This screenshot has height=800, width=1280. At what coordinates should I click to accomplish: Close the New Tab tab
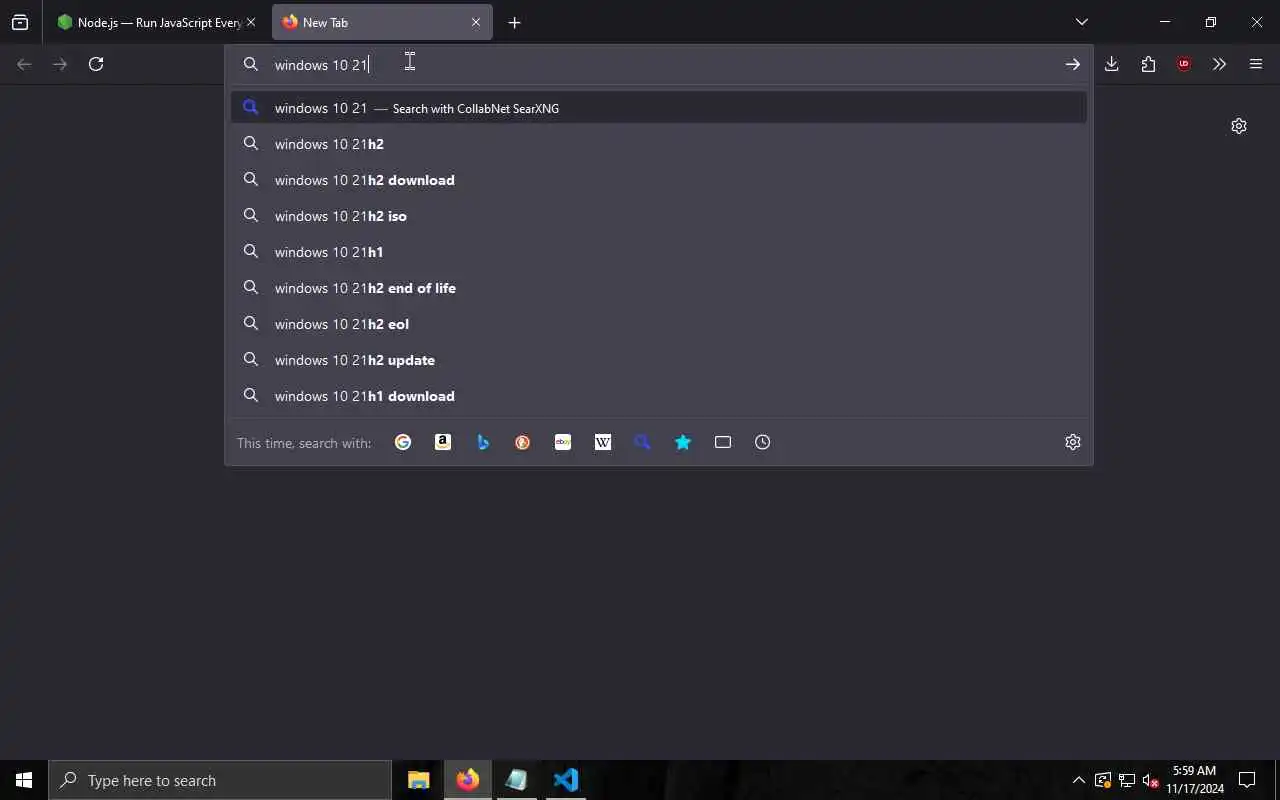tap(476, 22)
